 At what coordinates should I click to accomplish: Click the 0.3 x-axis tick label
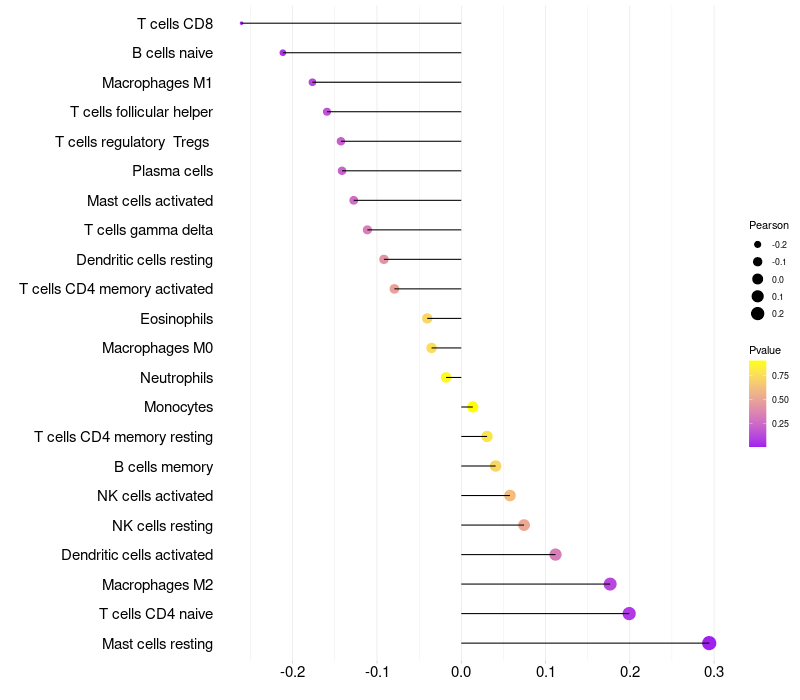click(x=714, y=672)
